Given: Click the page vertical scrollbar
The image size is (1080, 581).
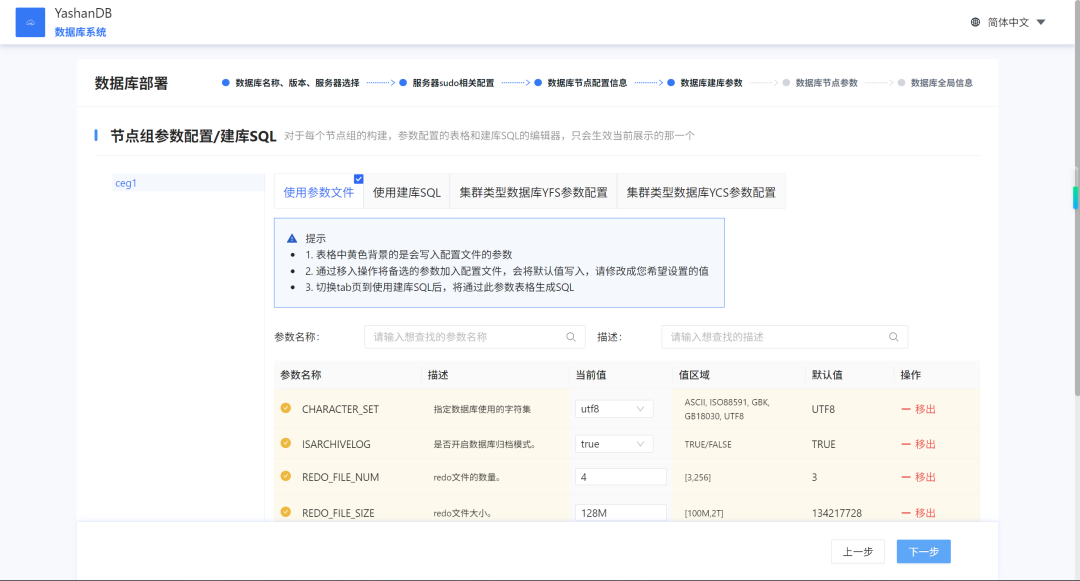Looking at the screenshot, I should (x=1076, y=200).
